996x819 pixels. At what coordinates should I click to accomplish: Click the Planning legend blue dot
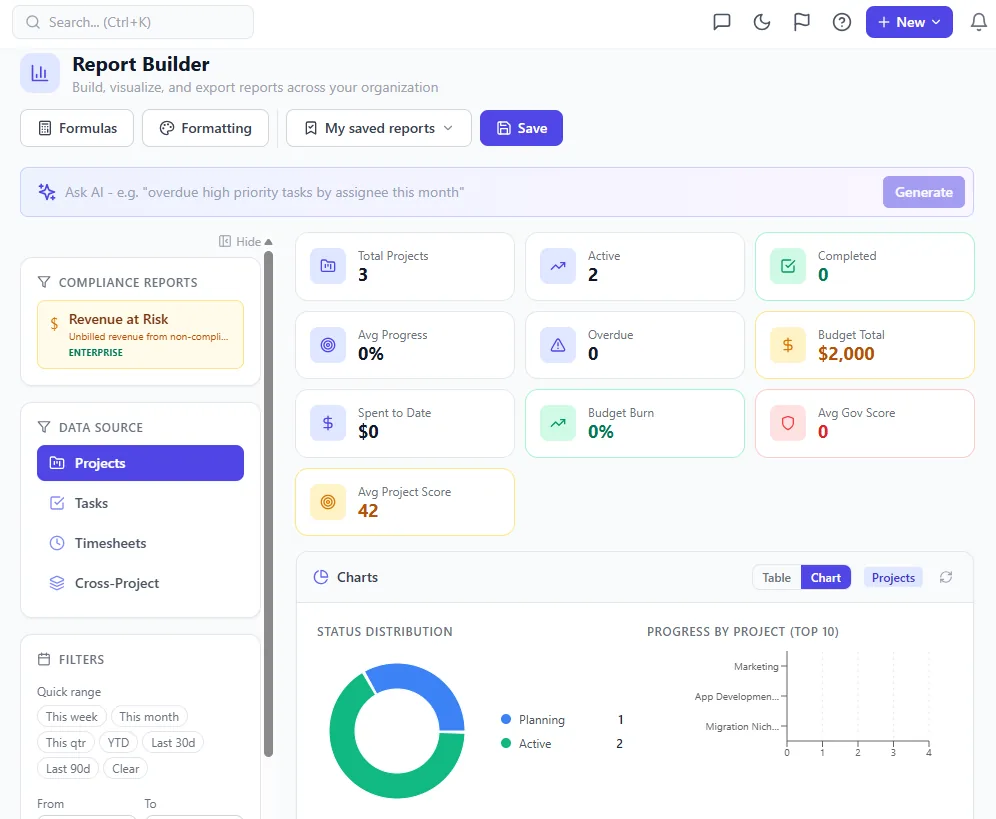pos(506,719)
